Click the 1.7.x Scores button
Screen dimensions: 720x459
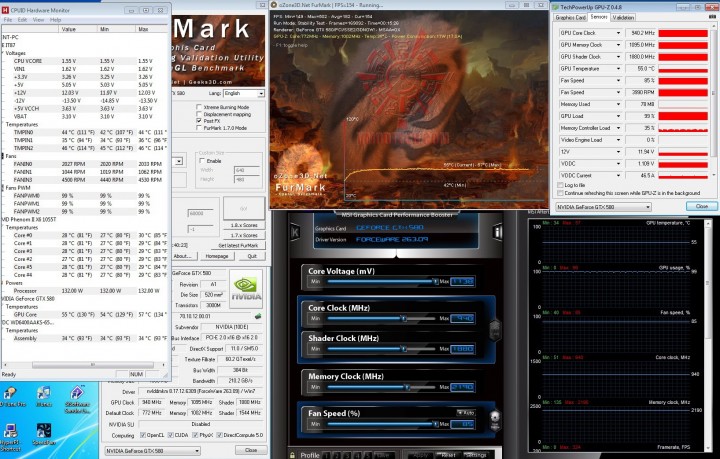[244, 235]
